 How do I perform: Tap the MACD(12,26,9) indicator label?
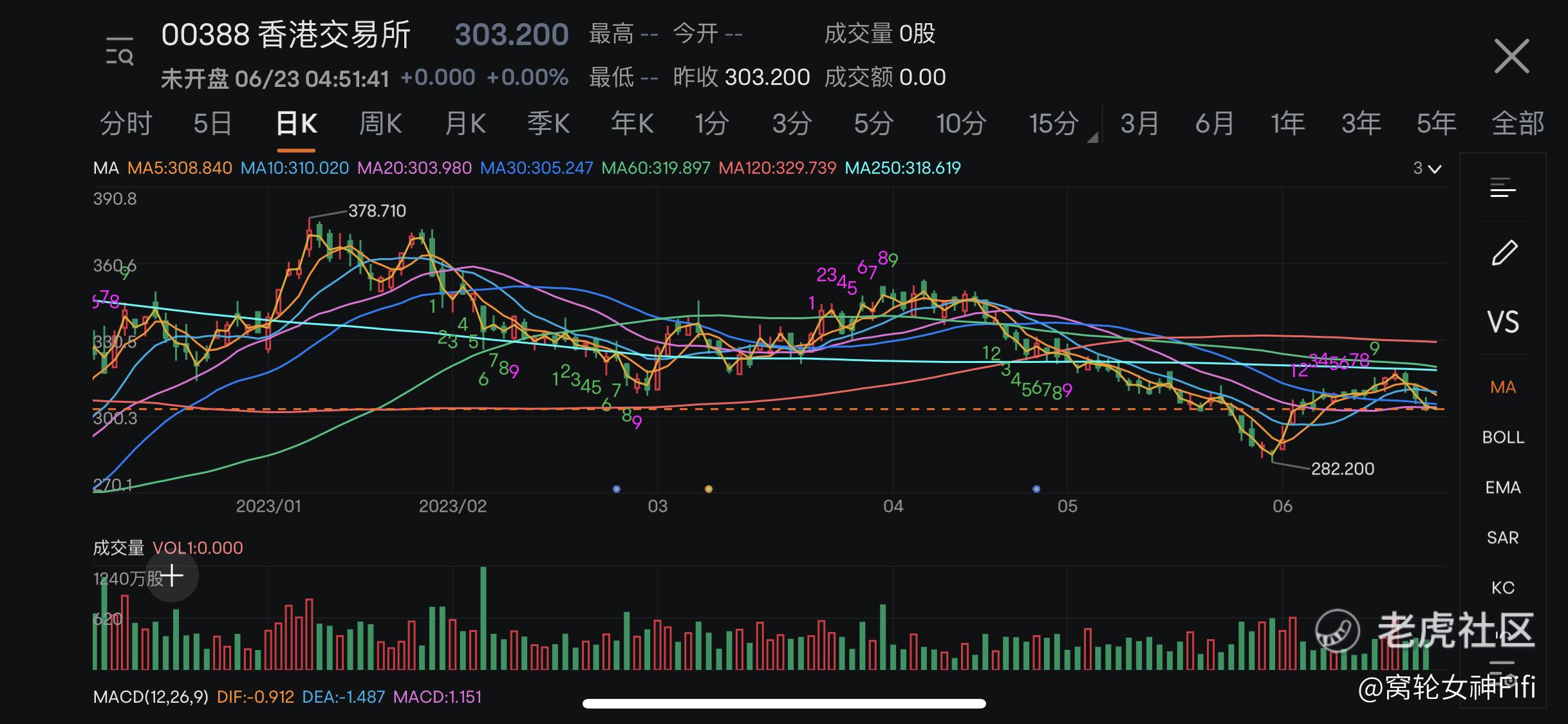pos(151,697)
